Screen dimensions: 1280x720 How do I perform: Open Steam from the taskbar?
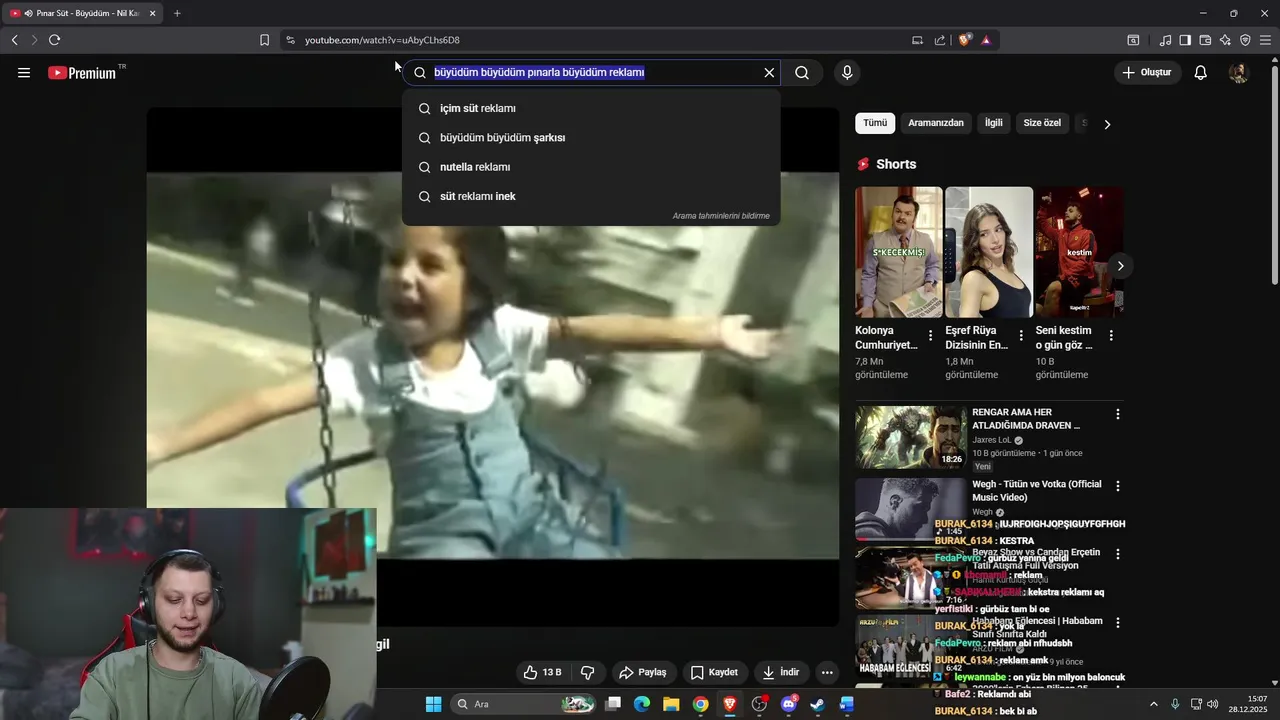pyautogui.click(x=818, y=704)
